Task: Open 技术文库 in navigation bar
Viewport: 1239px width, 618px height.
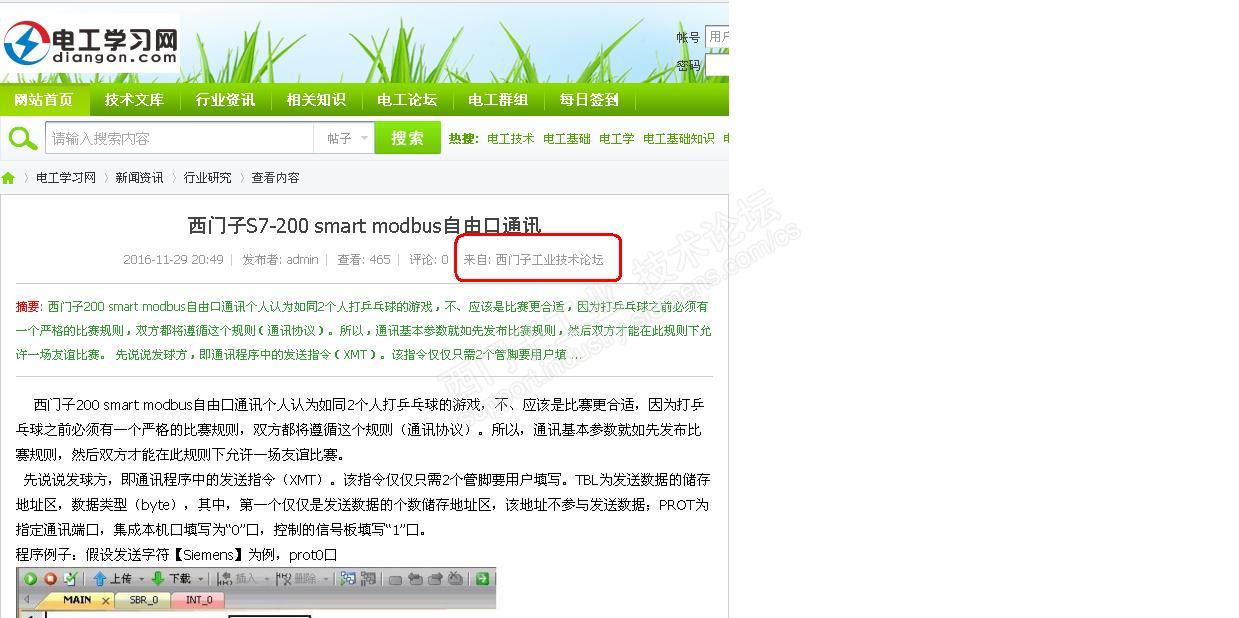Action: (134, 100)
